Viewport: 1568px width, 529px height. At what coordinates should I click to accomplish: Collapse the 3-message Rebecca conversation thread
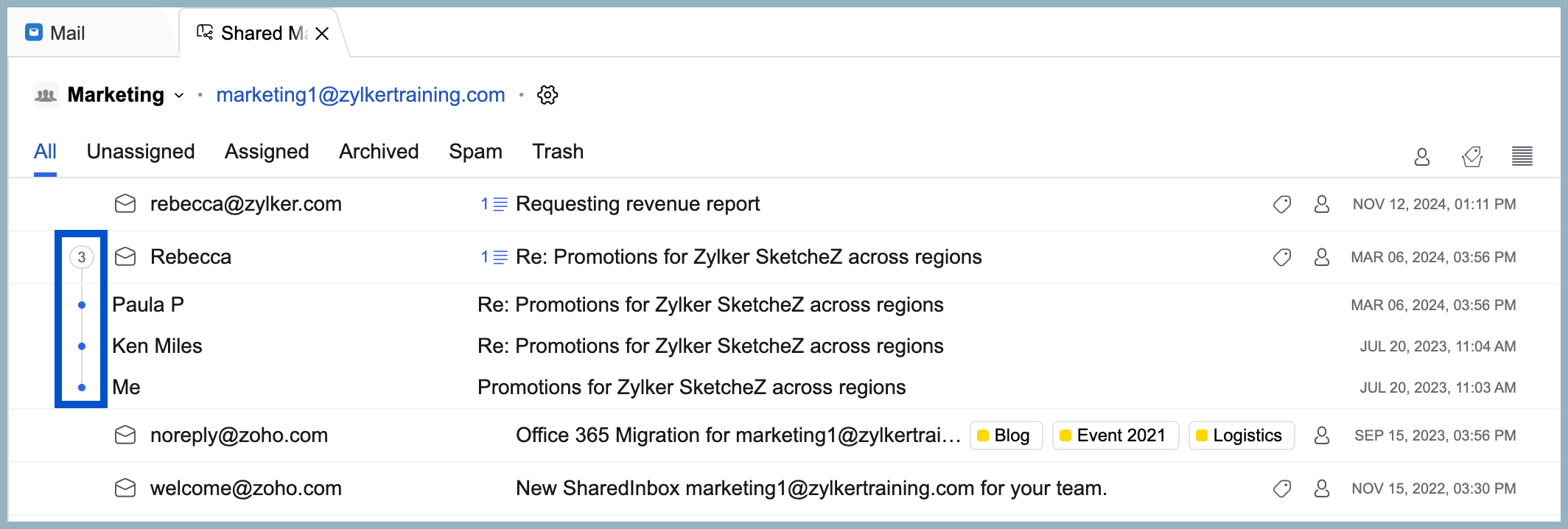(x=82, y=257)
